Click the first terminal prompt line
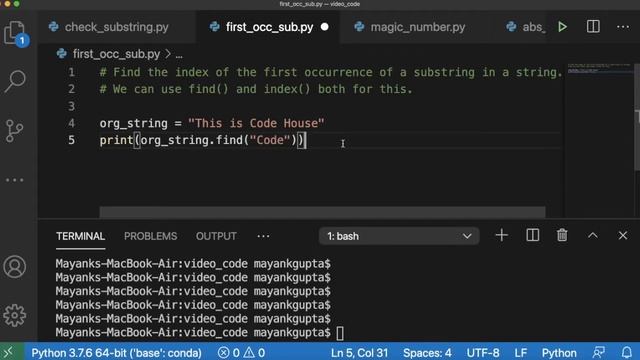This screenshot has height=360, width=640. coord(193,264)
